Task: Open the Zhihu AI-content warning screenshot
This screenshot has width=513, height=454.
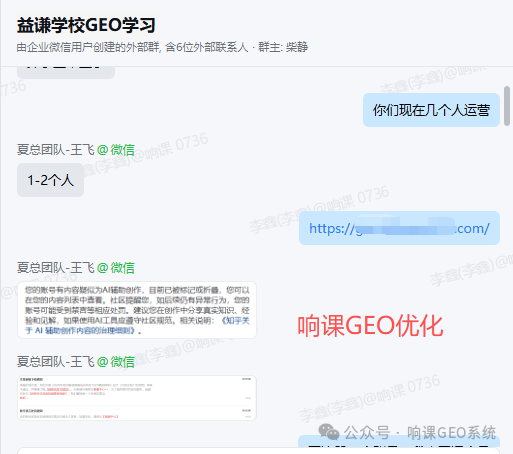Action: [x=137, y=310]
